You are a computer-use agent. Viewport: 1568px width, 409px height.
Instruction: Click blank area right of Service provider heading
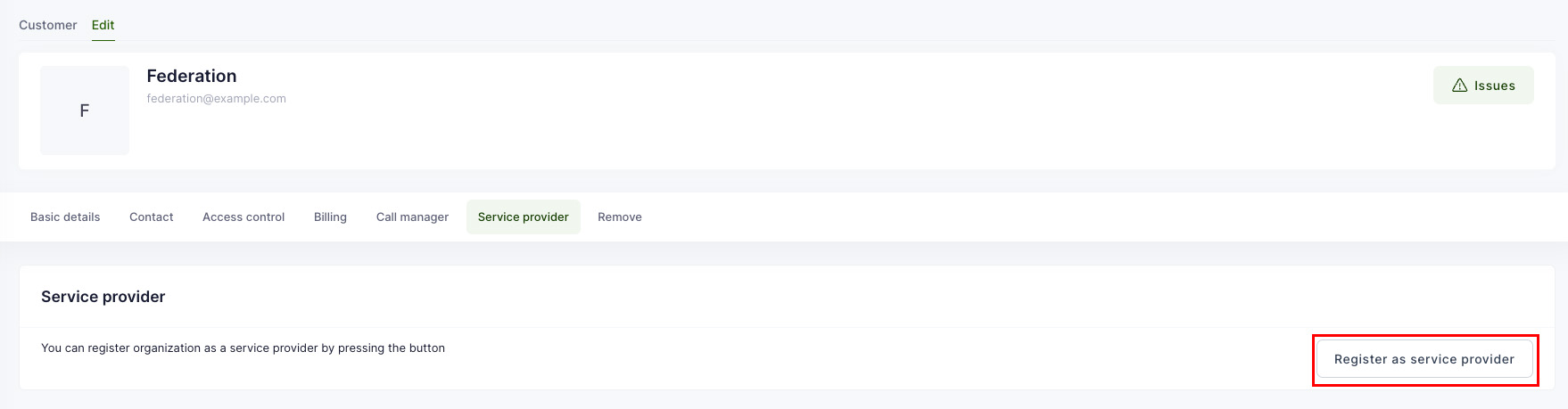803,297
